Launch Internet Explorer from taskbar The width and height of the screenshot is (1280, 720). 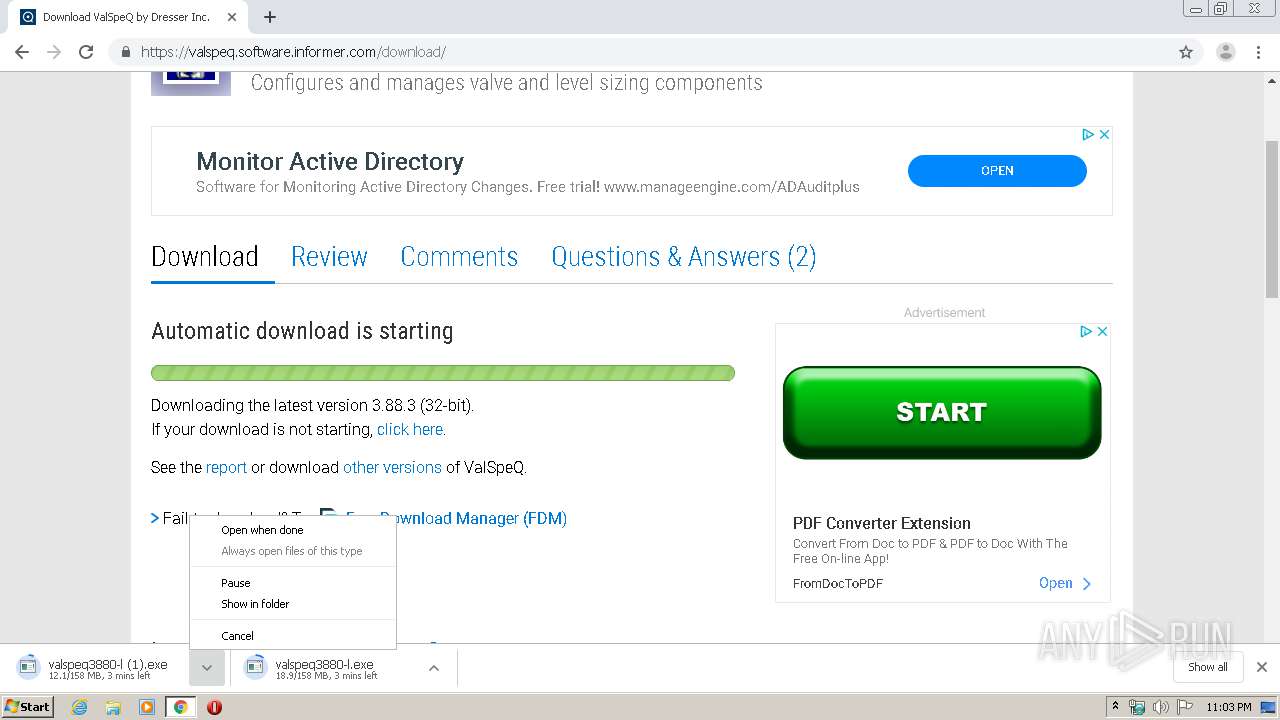pyautogui.click(x=80, y=707)
